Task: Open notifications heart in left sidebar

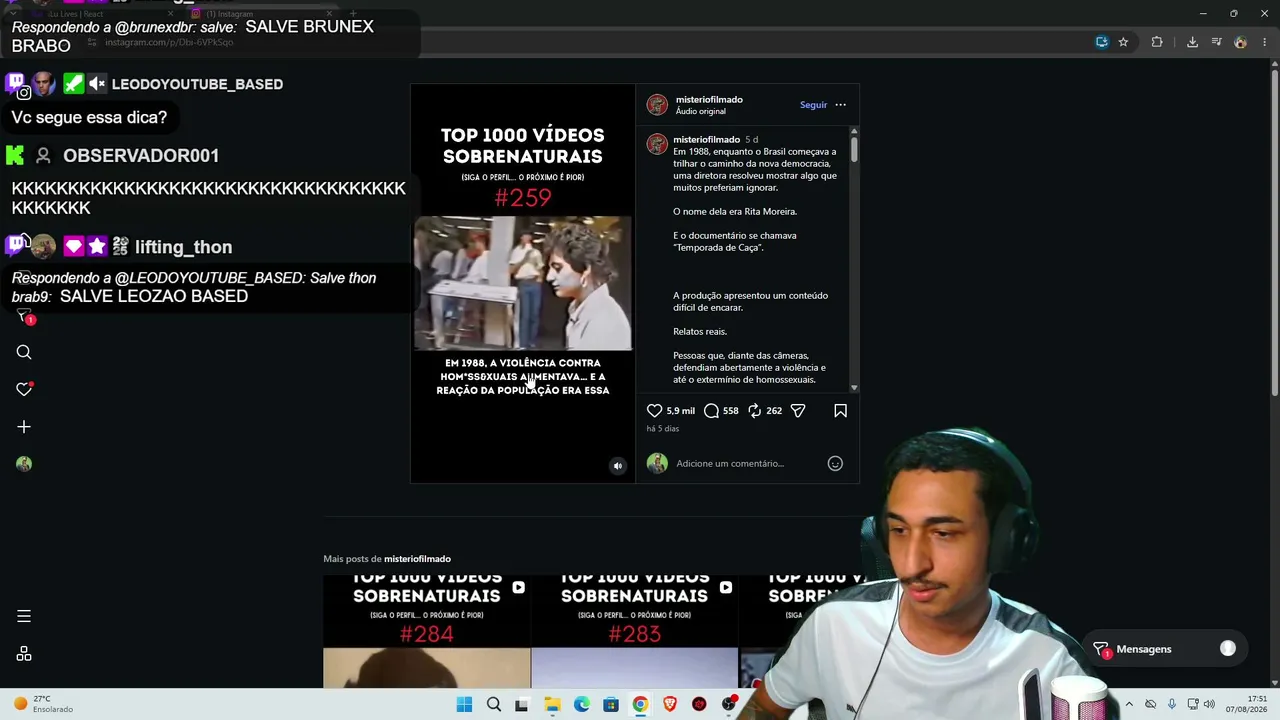Action: pyautogui.click(x=24, y=389)
